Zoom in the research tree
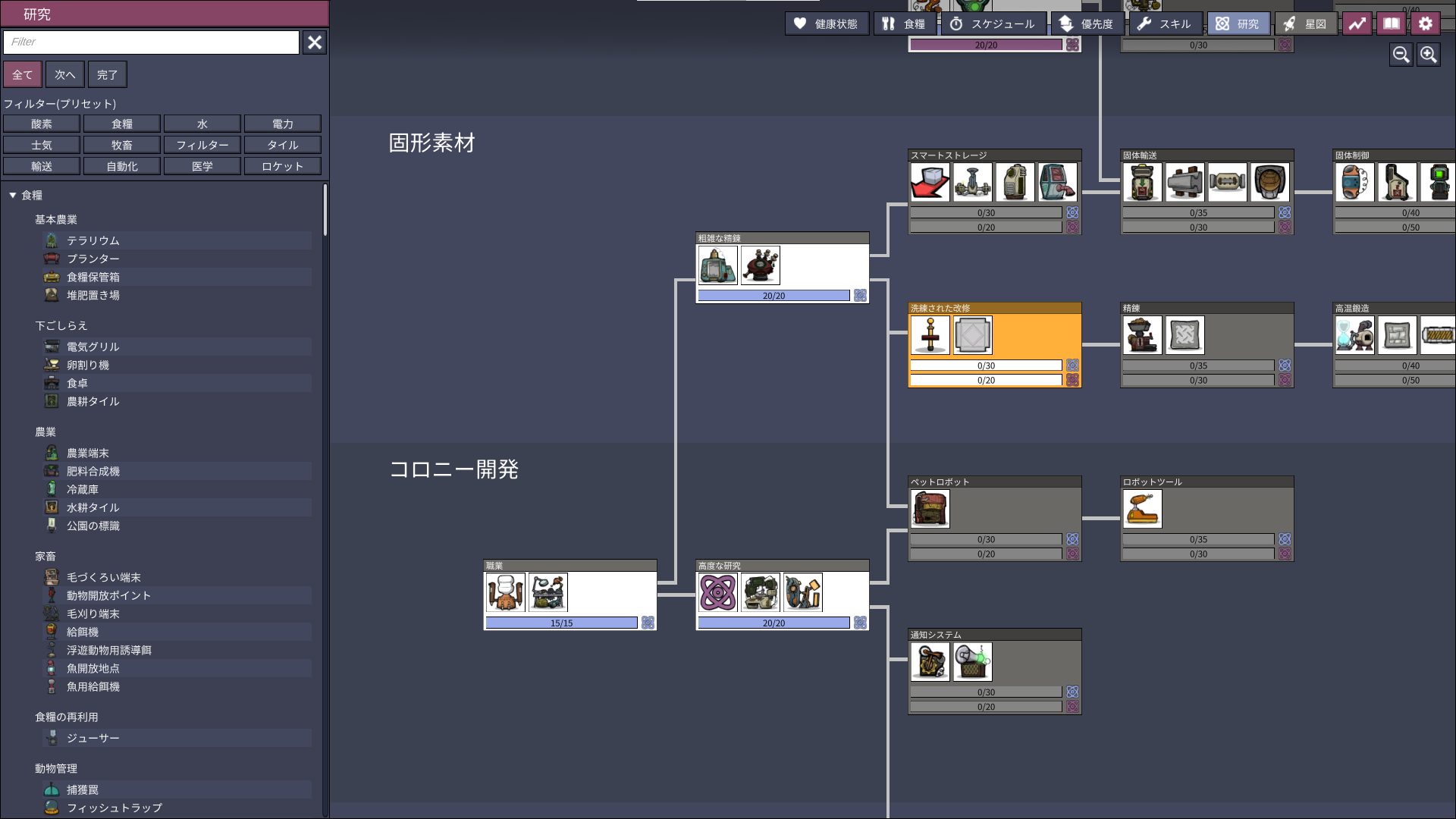 coord(1429,55)
